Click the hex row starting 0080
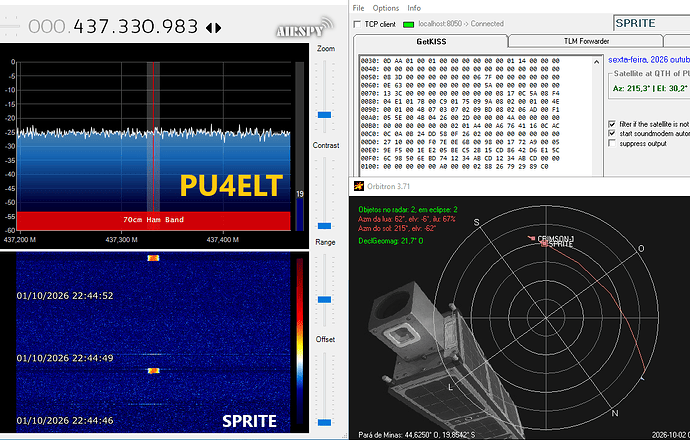690x440 pixels. click(460, 102)
